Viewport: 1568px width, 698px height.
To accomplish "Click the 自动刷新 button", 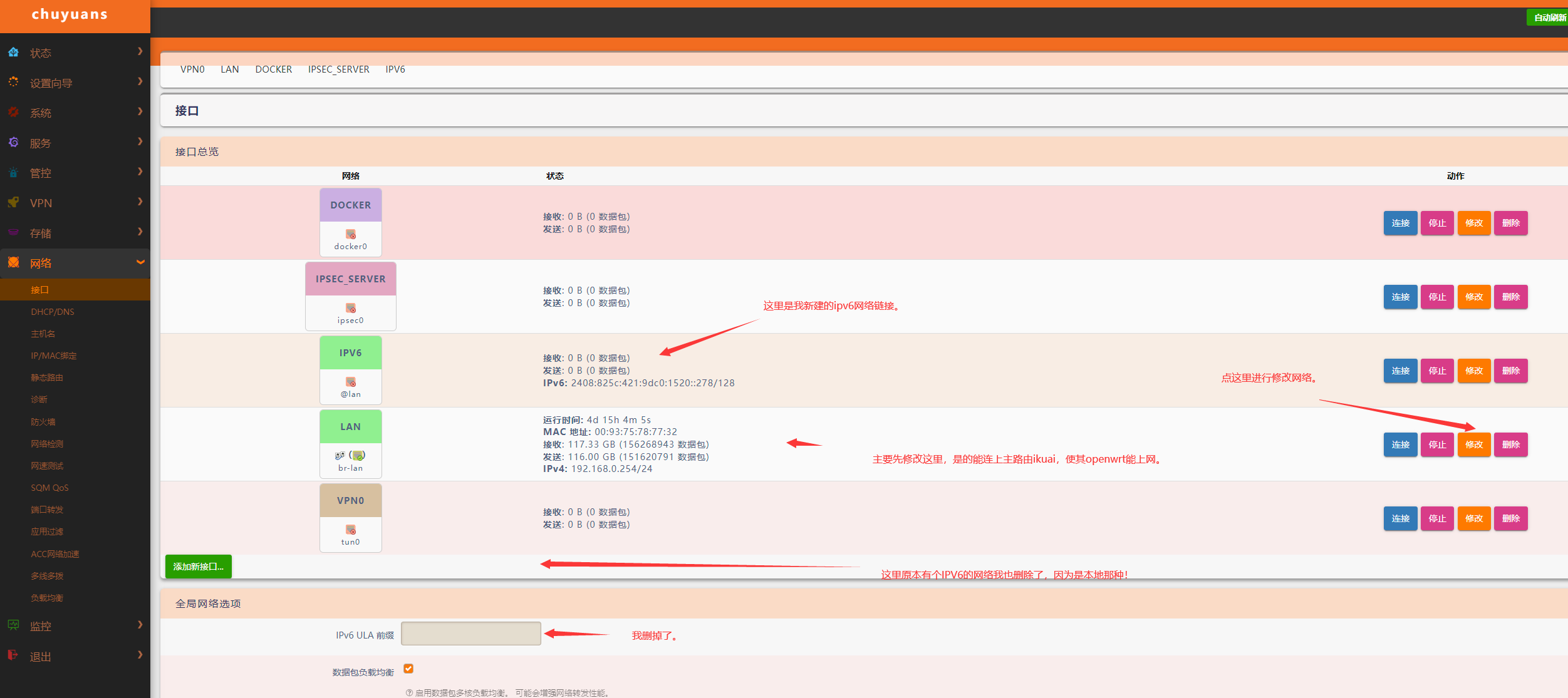I will 1547,18.
